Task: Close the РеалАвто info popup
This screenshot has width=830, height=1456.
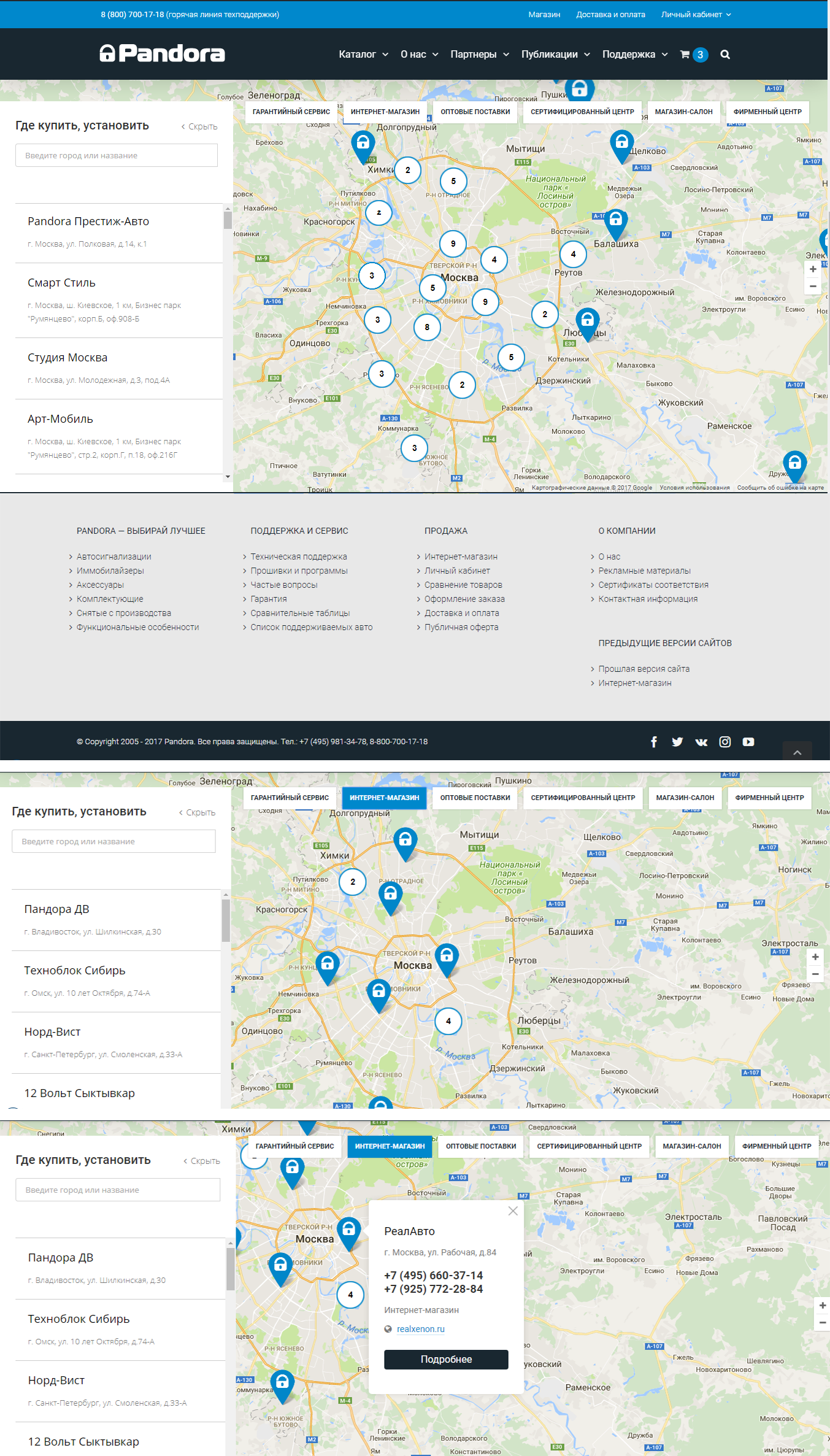Action: click(x=513, y=1211)
